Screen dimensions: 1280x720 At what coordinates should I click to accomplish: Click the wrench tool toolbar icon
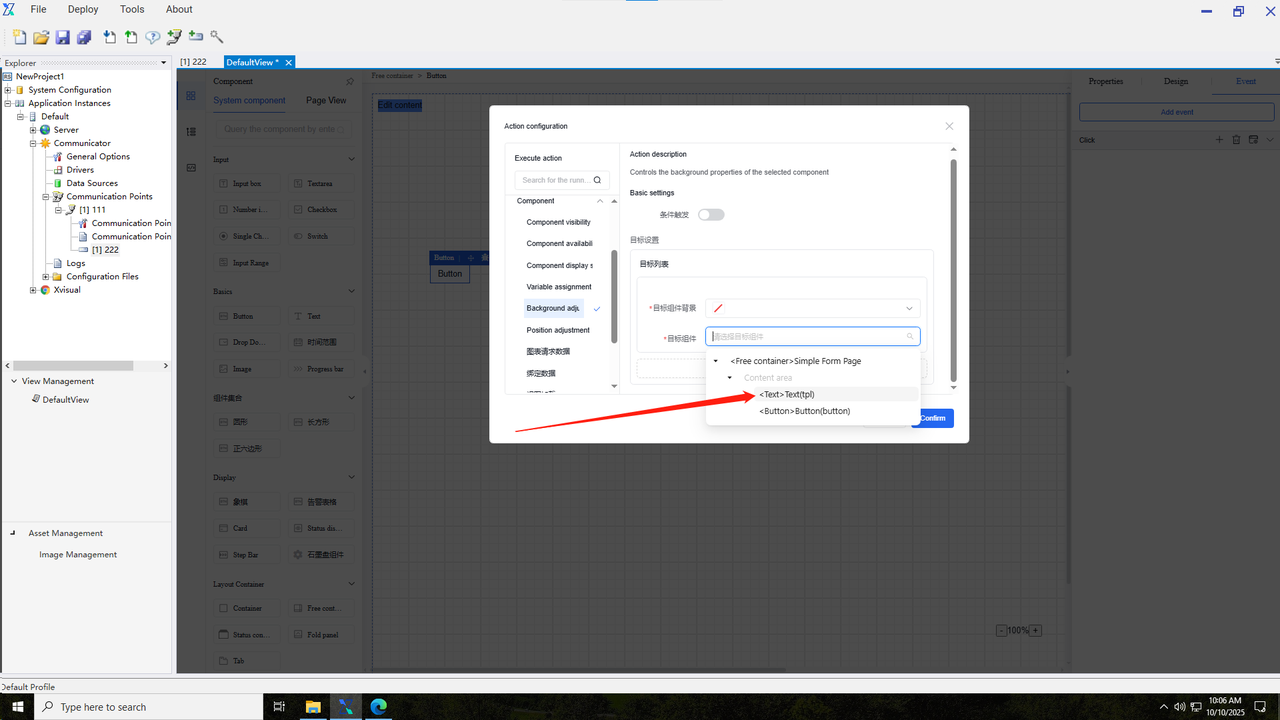217,37
